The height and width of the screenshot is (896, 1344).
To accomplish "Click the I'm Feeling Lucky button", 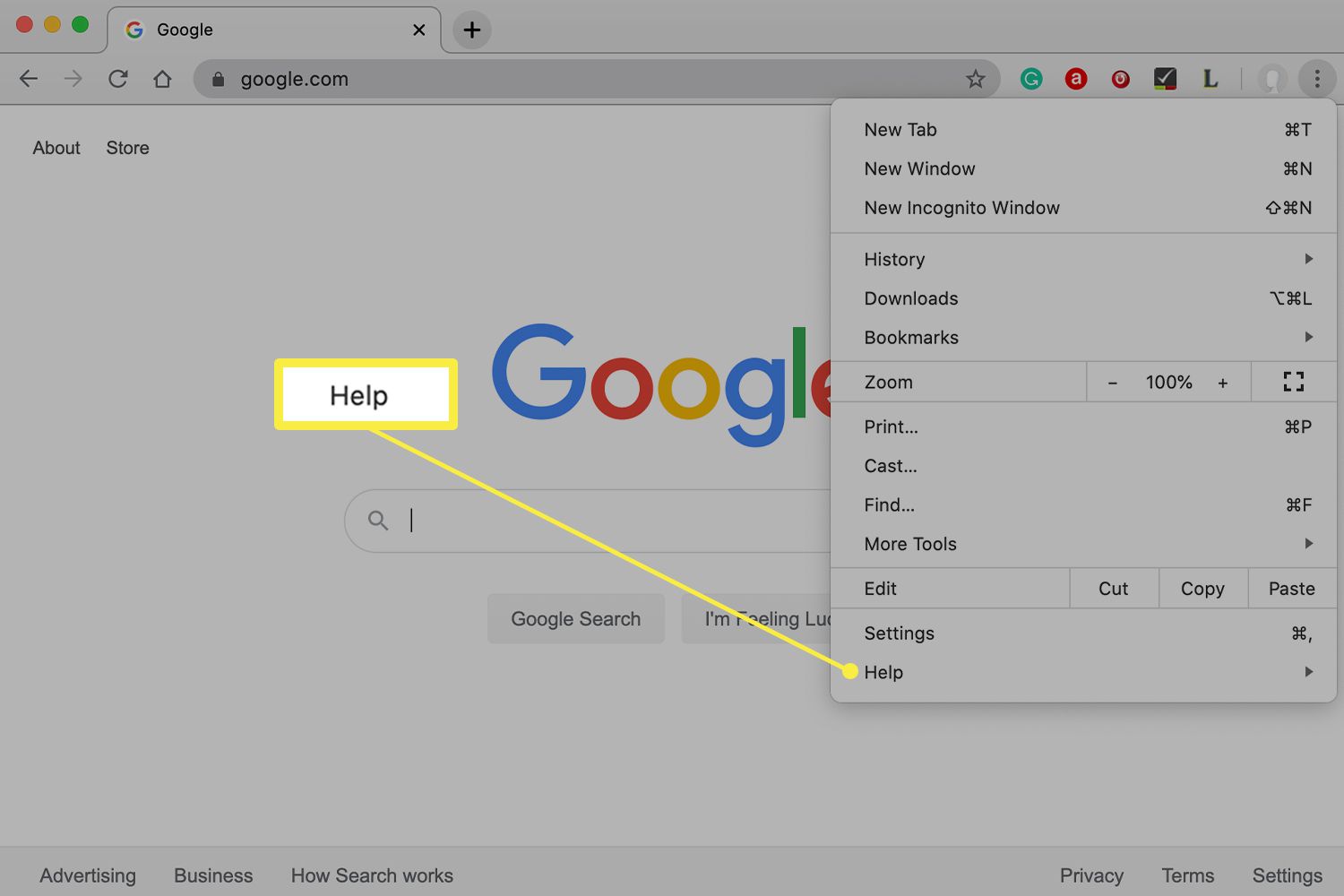I will [x=756, y=618].
